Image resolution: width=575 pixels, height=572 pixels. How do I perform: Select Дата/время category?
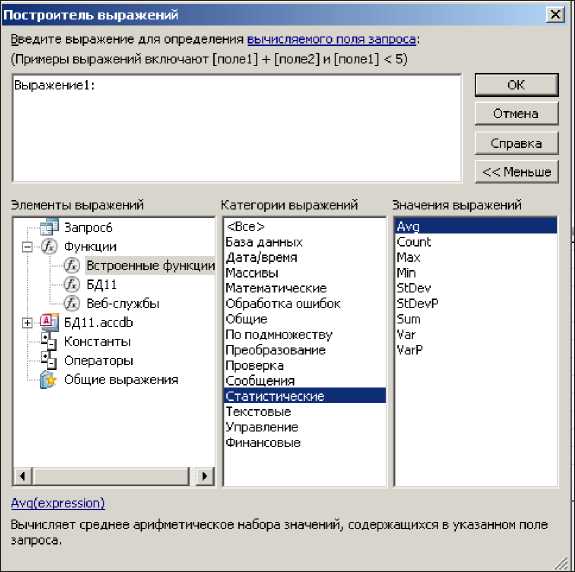click(x=305, y=257)
